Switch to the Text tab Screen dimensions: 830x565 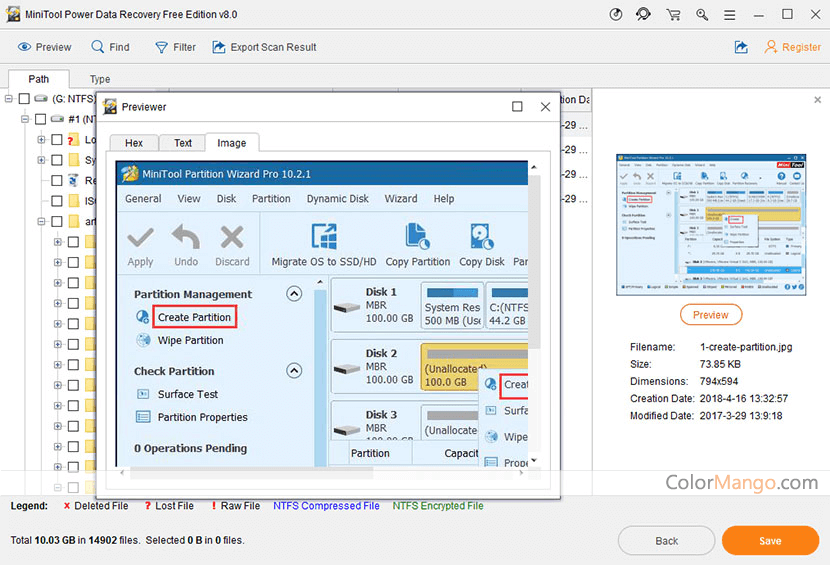(x=183, y=143)
